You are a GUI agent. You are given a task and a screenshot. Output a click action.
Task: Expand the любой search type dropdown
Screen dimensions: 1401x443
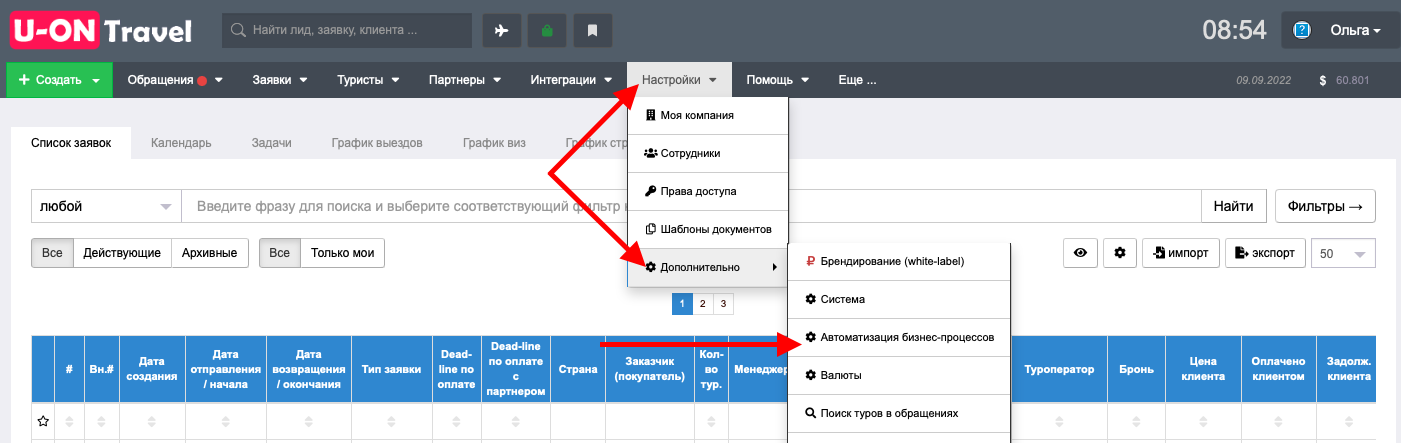pyautogui.click(x=106, y=206)
